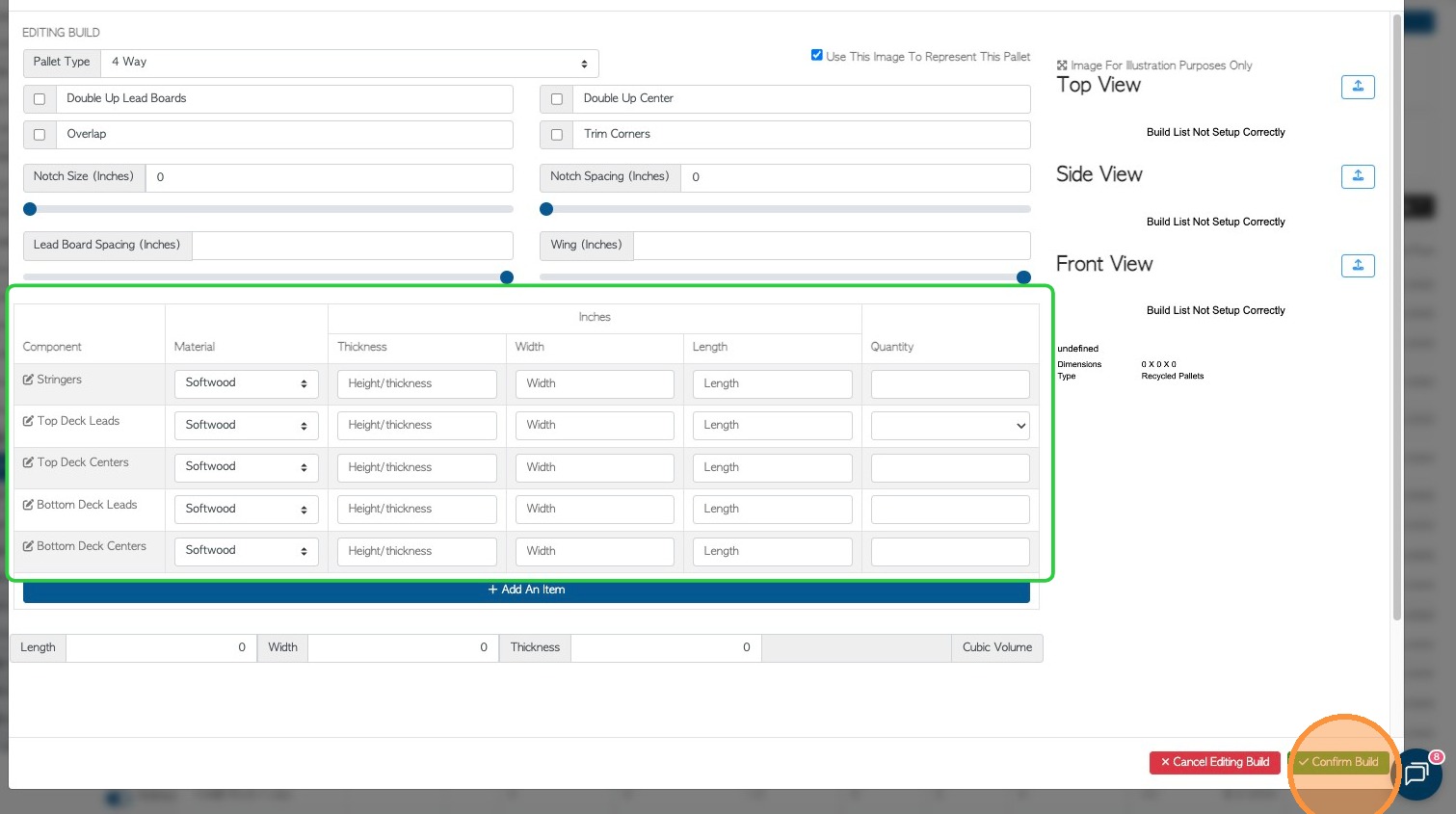Enable the Double Up Lead Boards checkbox

(x=40, y=99)
